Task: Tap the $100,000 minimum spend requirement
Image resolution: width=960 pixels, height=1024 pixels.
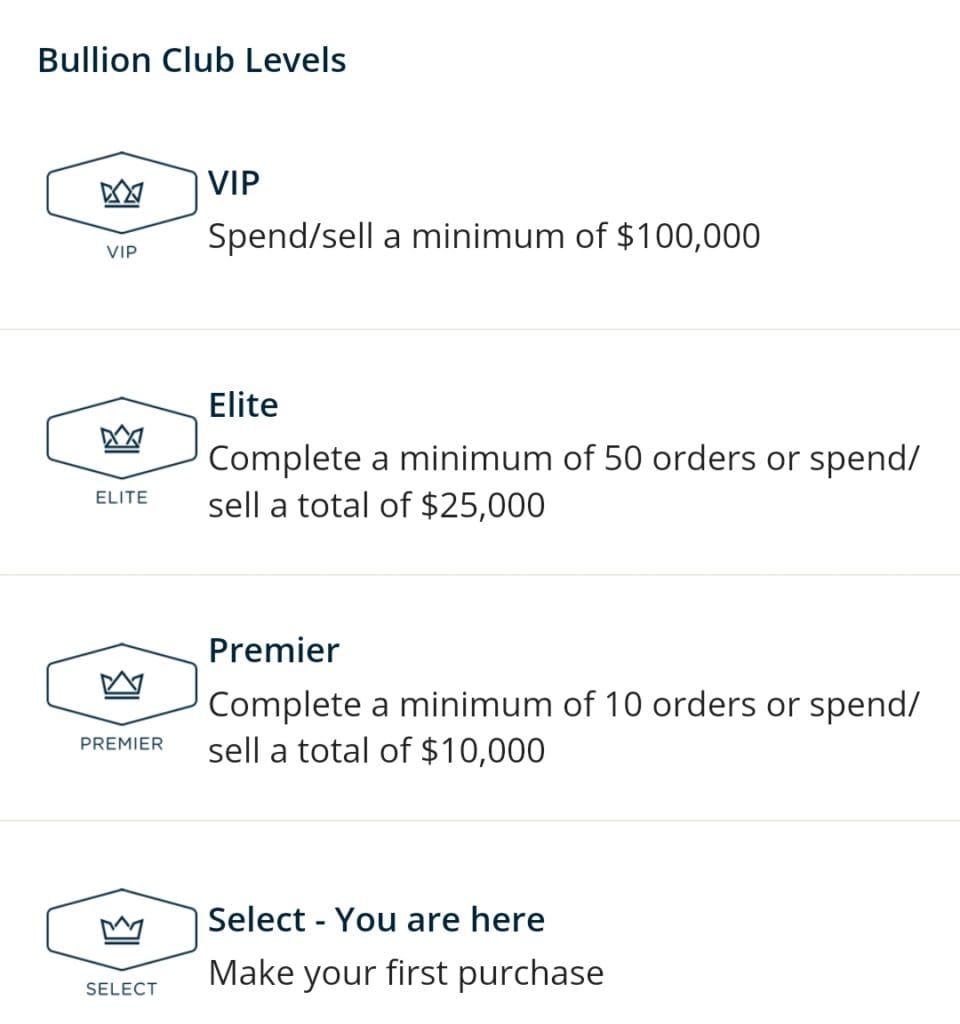Action: coord(689,237)
